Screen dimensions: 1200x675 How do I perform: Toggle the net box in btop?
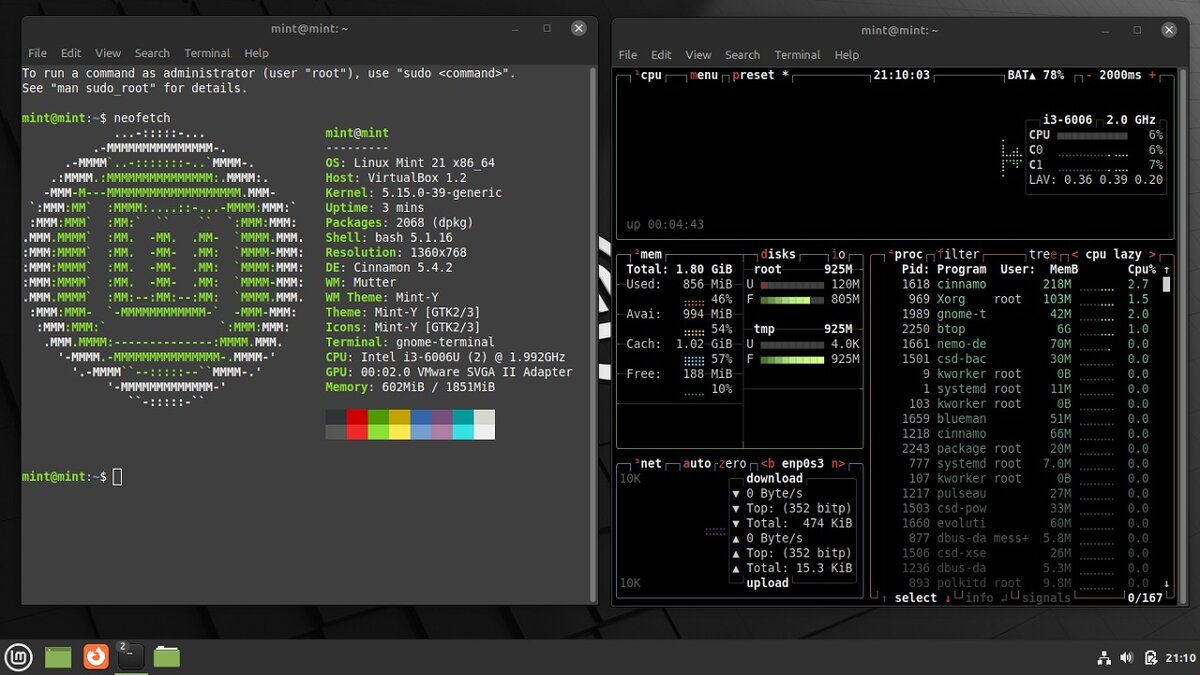click(x=650, y=464)
